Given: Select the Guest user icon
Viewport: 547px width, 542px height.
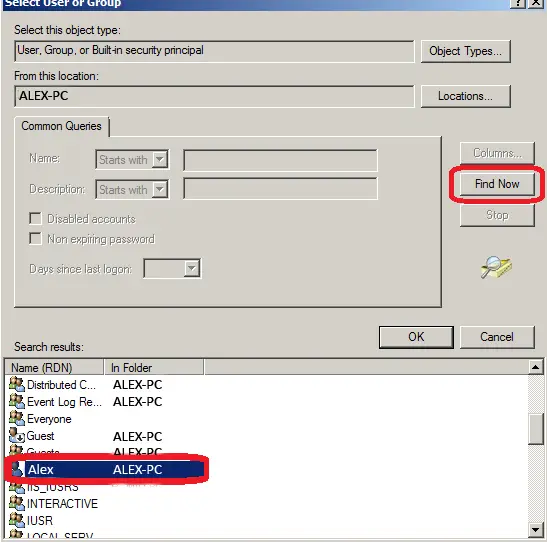Looking at the screenshot, I should click(x=17, y=436).
